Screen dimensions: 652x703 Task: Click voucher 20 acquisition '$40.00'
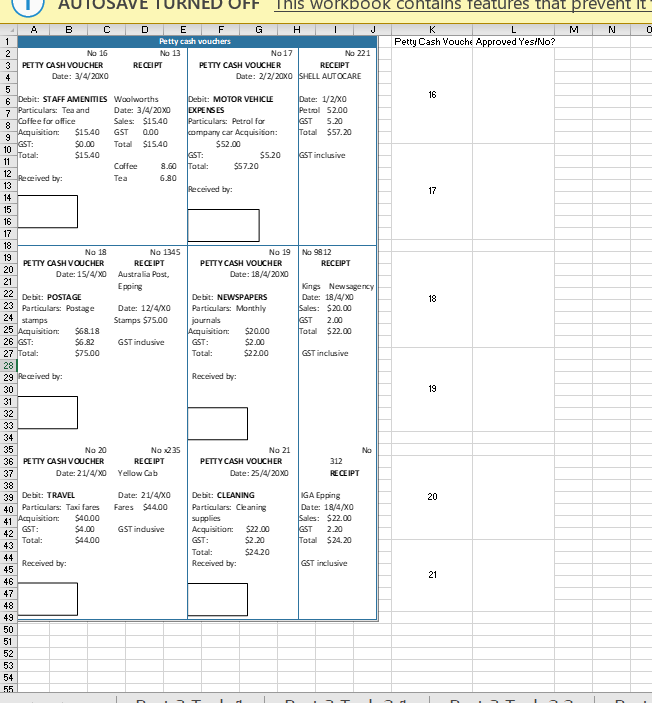[x=87, y=518]
